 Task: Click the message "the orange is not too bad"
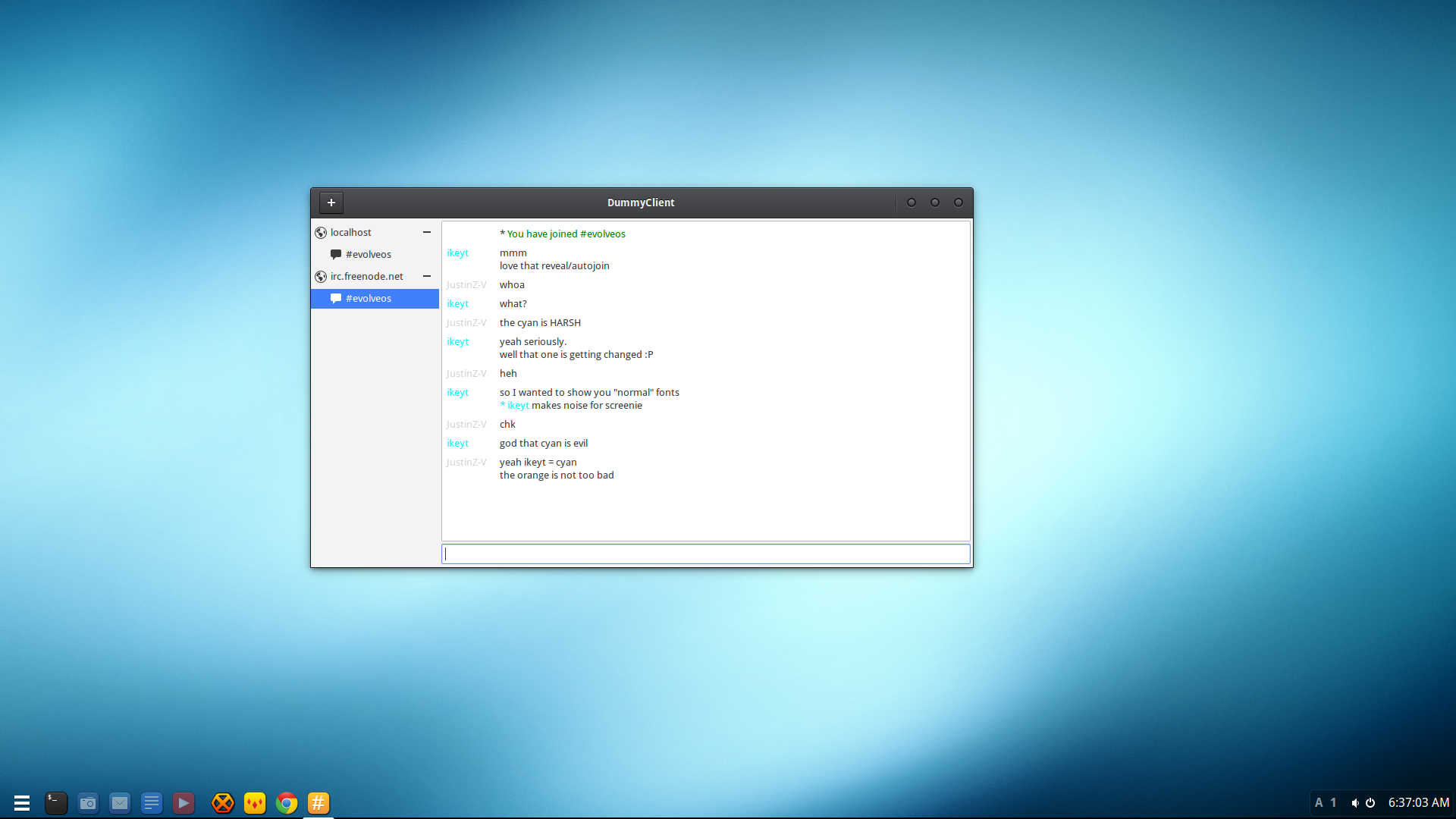[x=557, y=475]
